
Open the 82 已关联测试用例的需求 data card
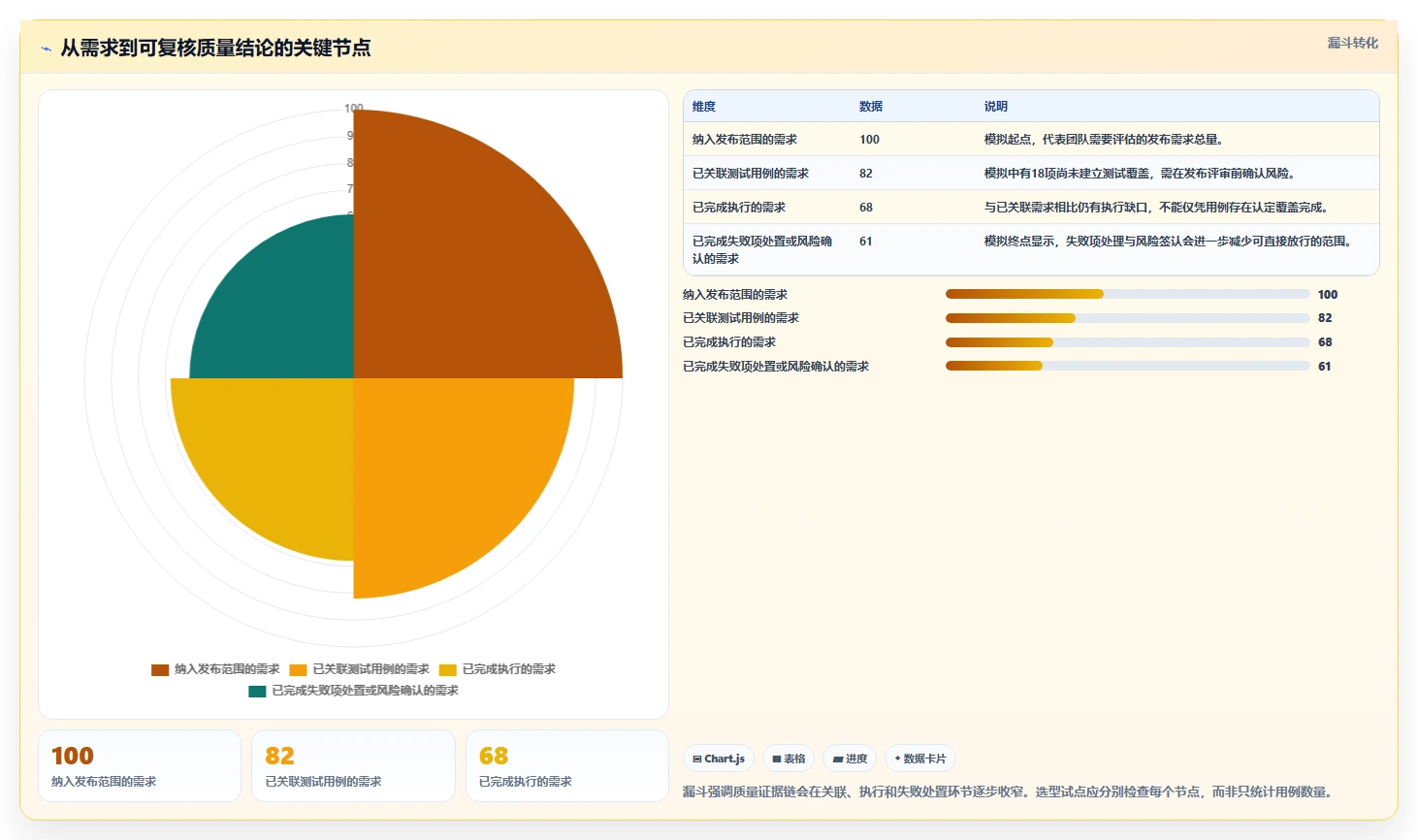353,766
